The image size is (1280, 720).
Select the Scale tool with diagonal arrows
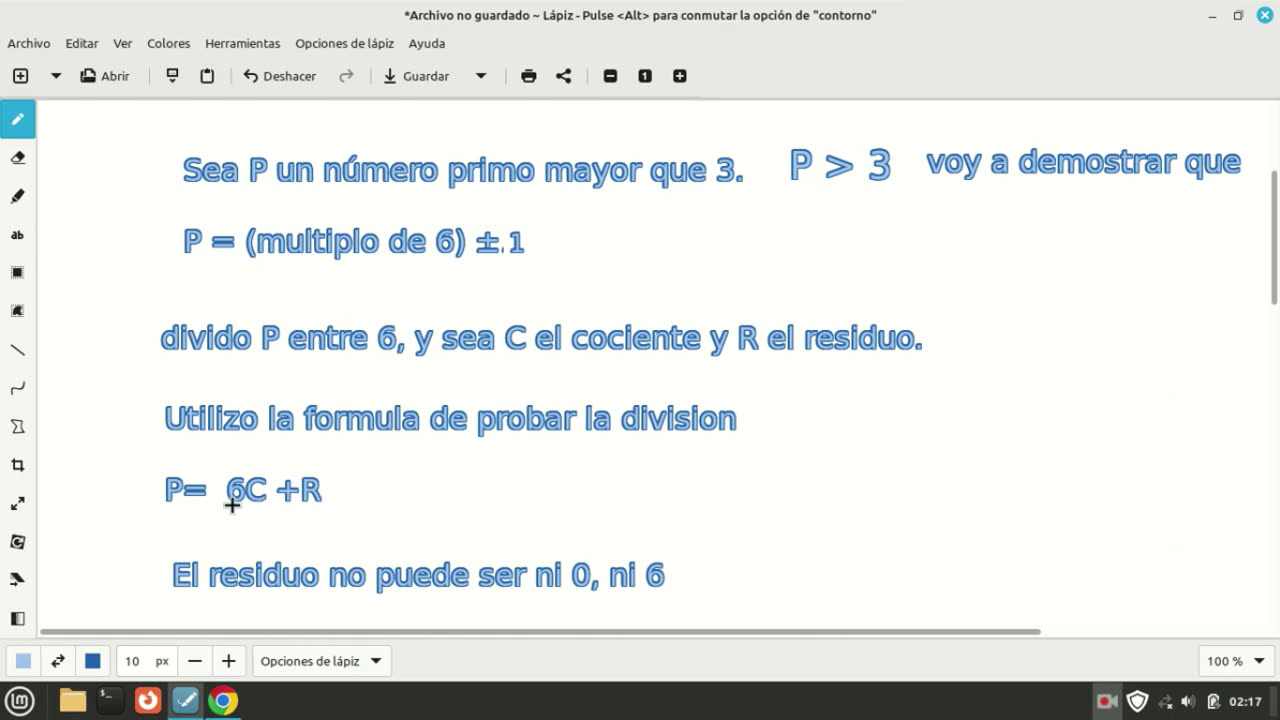coord(18,503)
